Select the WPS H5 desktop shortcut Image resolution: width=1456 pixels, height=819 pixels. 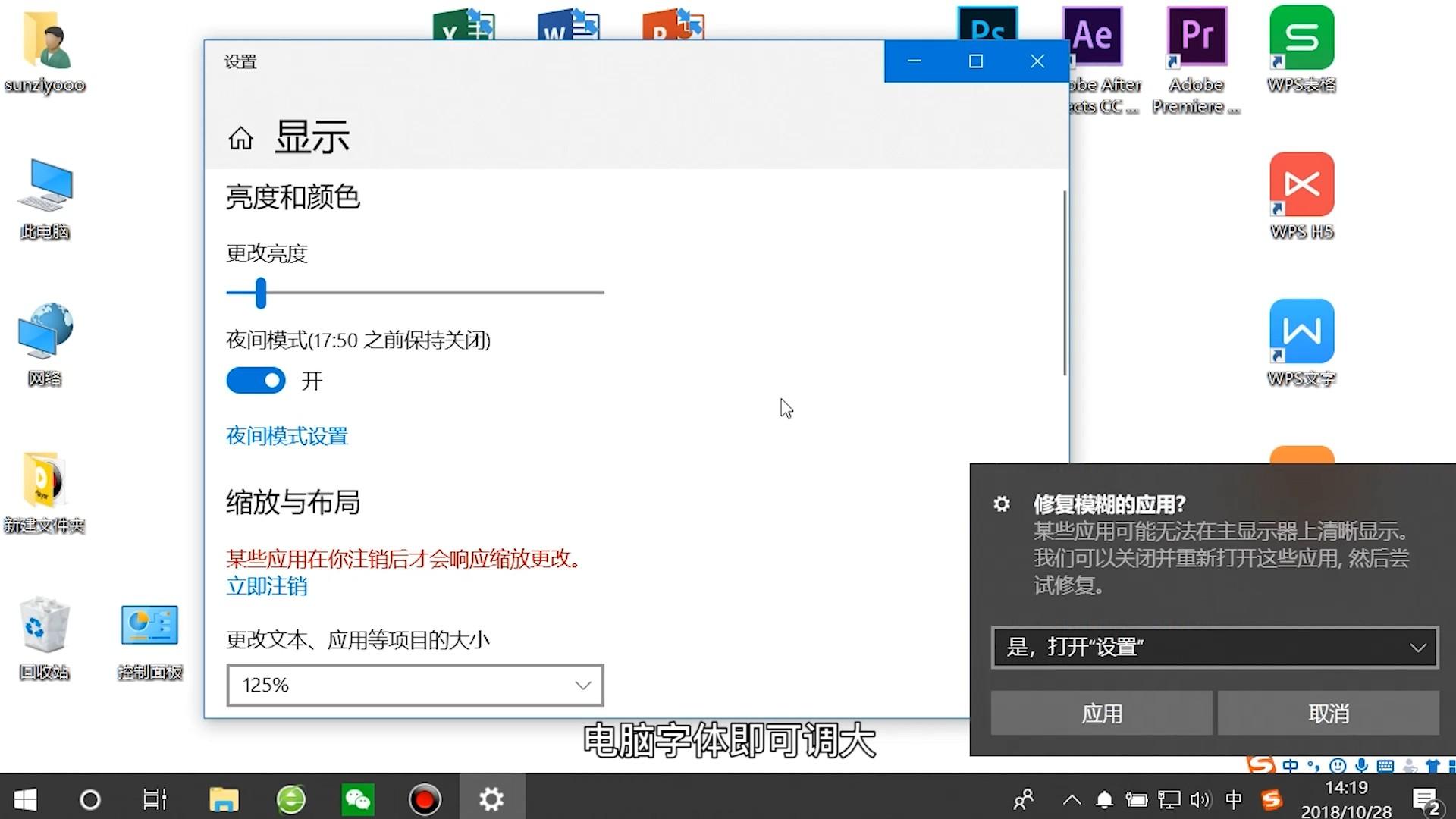pyautogui.click(x=1301, y=196)
